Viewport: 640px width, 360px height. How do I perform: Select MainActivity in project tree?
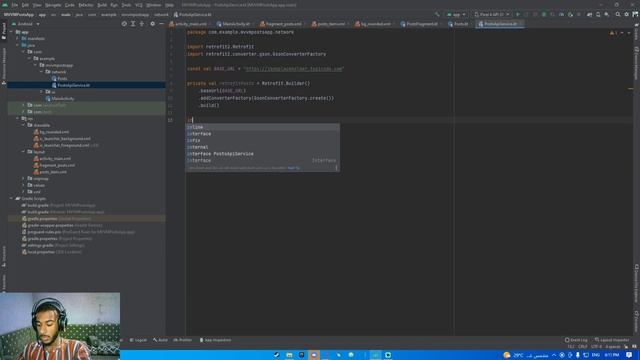(60, 98)
